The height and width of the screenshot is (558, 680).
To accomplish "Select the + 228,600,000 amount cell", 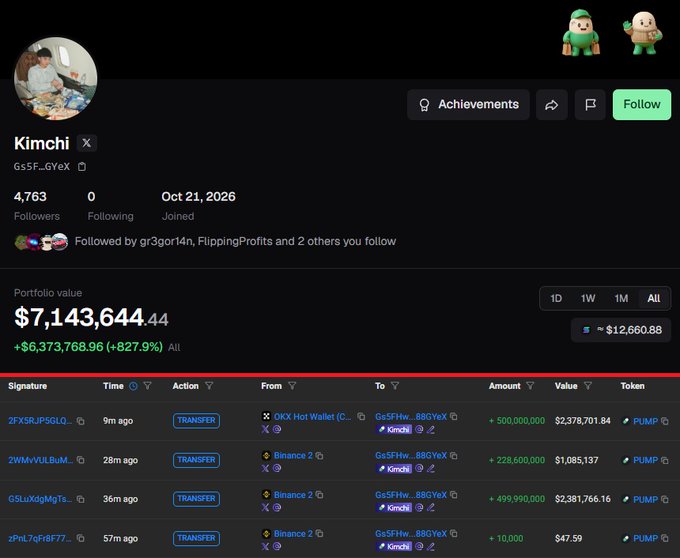I will [517, 460].
